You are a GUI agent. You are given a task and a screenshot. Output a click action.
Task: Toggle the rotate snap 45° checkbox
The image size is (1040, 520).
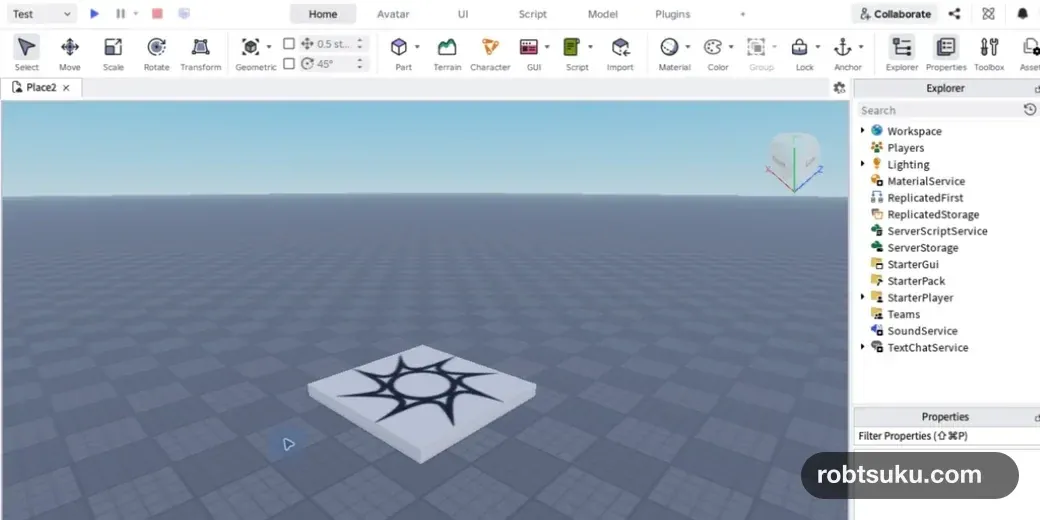pyautogui.click(x=289, y=64)
